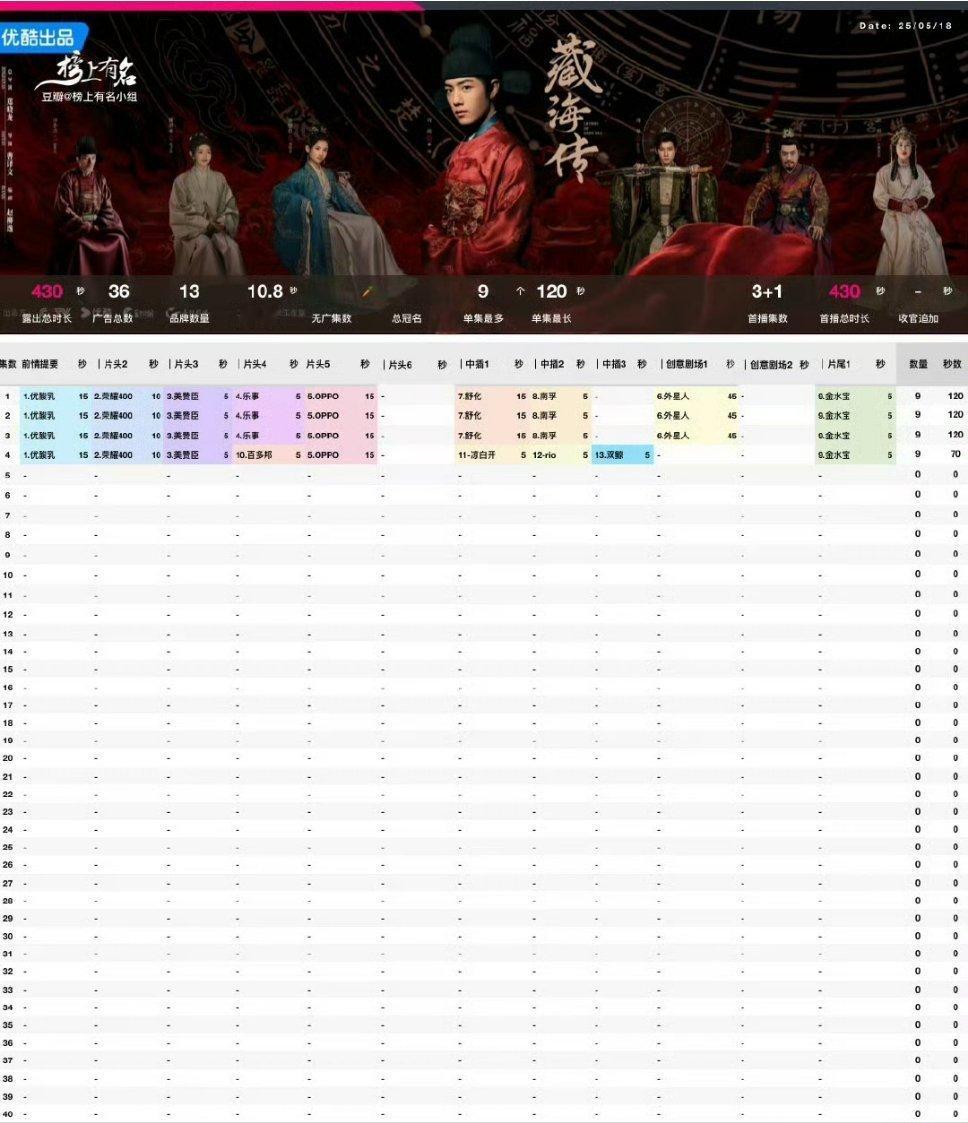Click the 单集最多 label

483,318
